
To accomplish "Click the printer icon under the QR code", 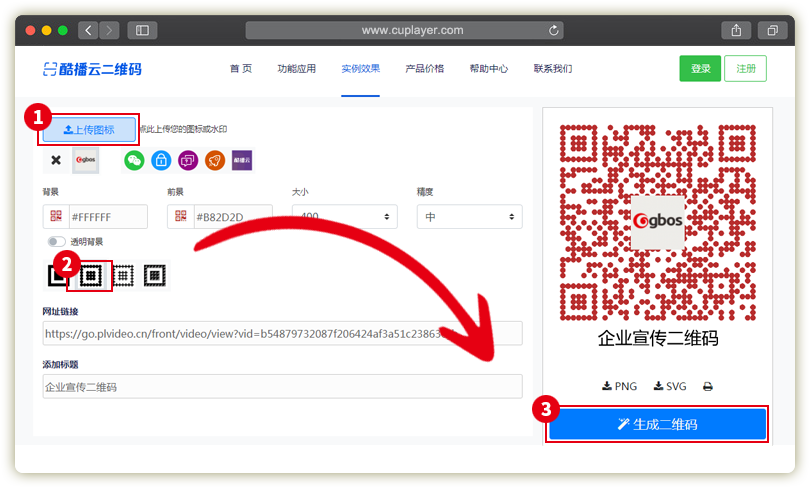I will [x=708, y=386].
